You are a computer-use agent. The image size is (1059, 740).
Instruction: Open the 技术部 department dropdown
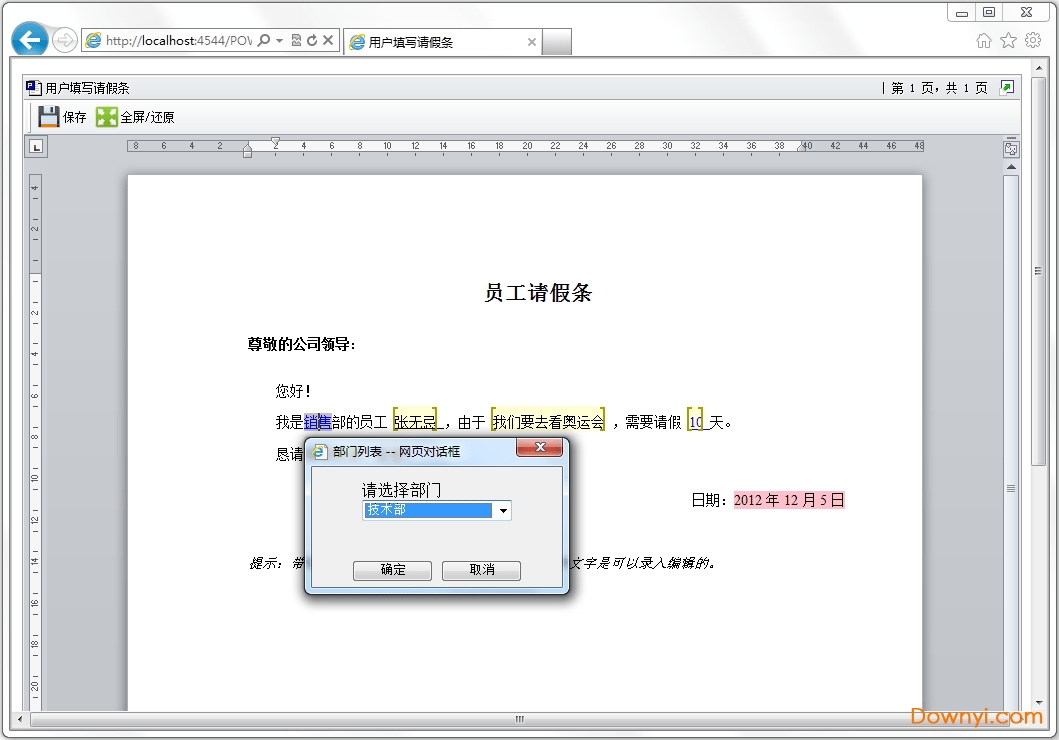pos(504,510)
